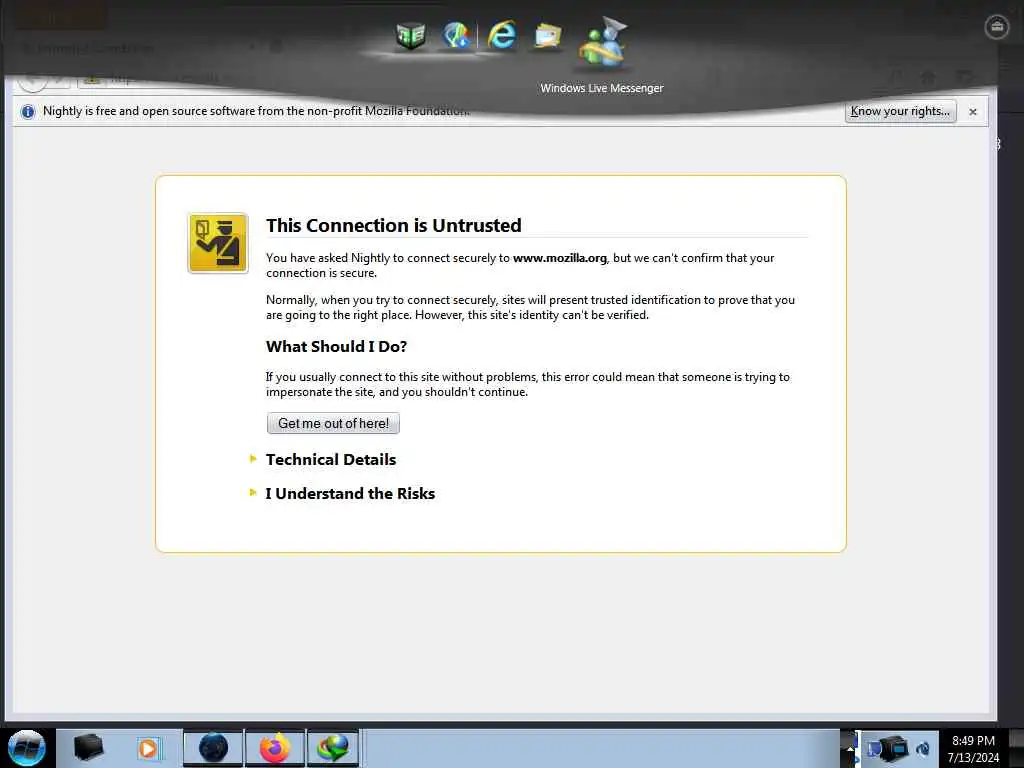
Task: Open the mail envelope icon in dock
Action: pos(547,36)
